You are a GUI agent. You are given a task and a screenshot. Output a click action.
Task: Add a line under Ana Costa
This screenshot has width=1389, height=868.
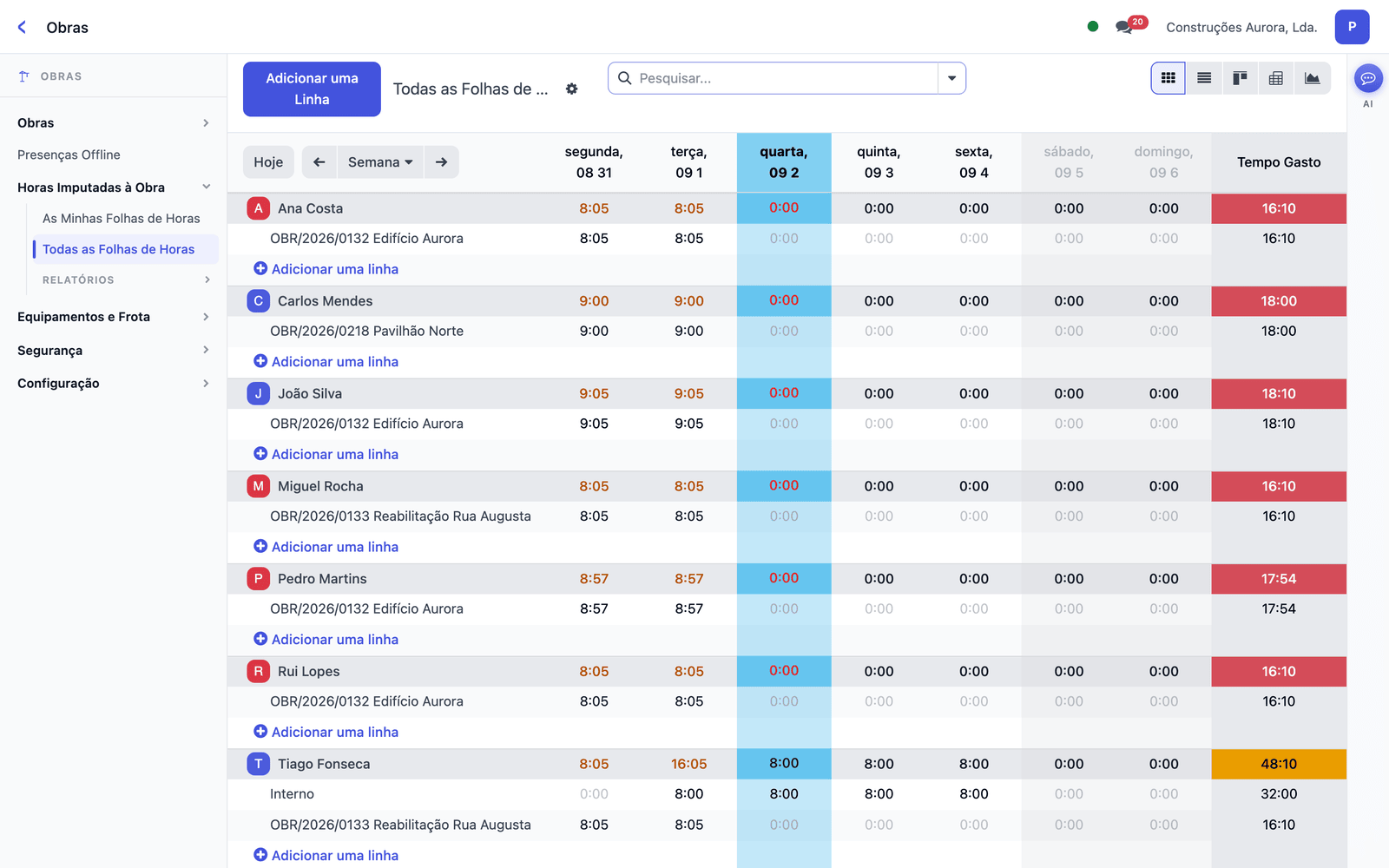[x=326, y=269]
